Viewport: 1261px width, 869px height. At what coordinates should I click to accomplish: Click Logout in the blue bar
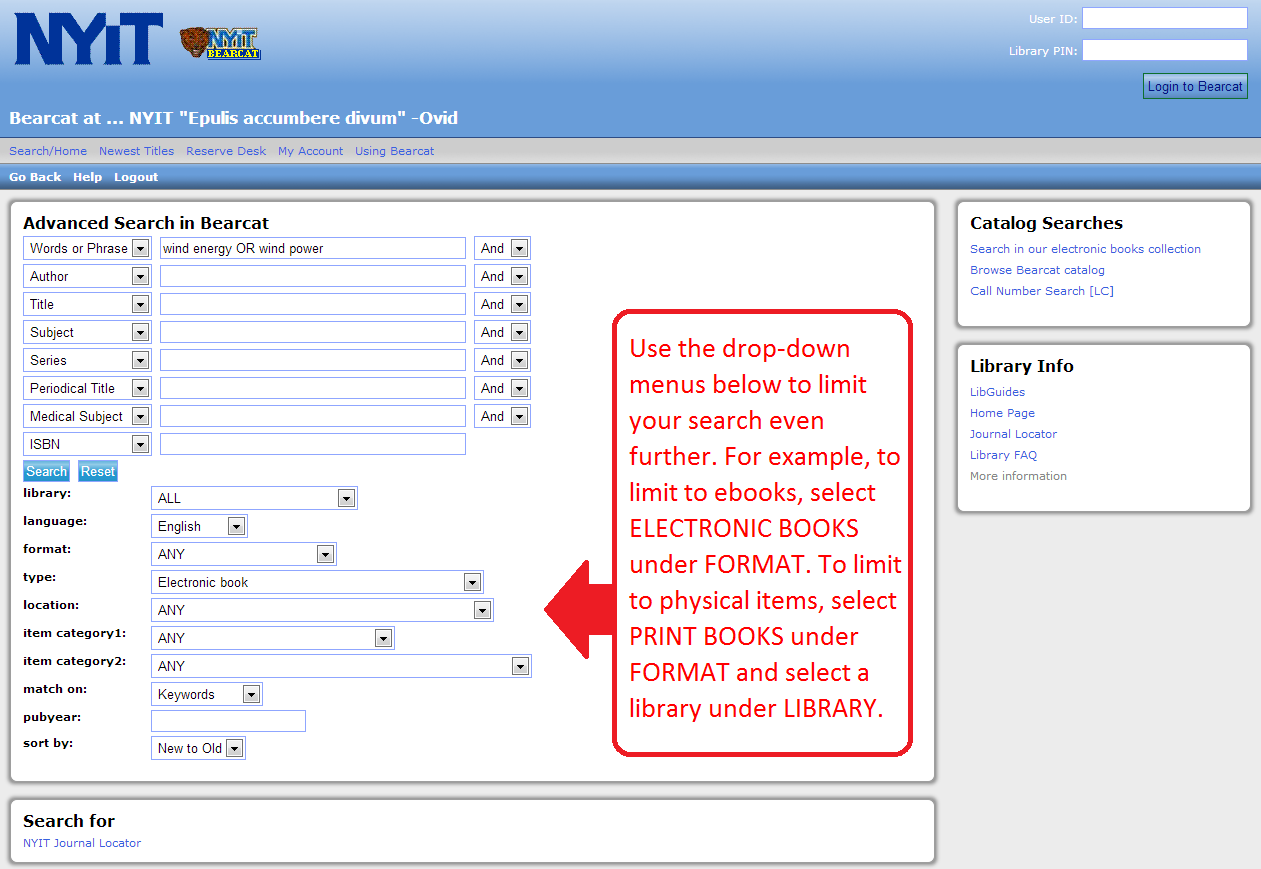coord(136,177)
